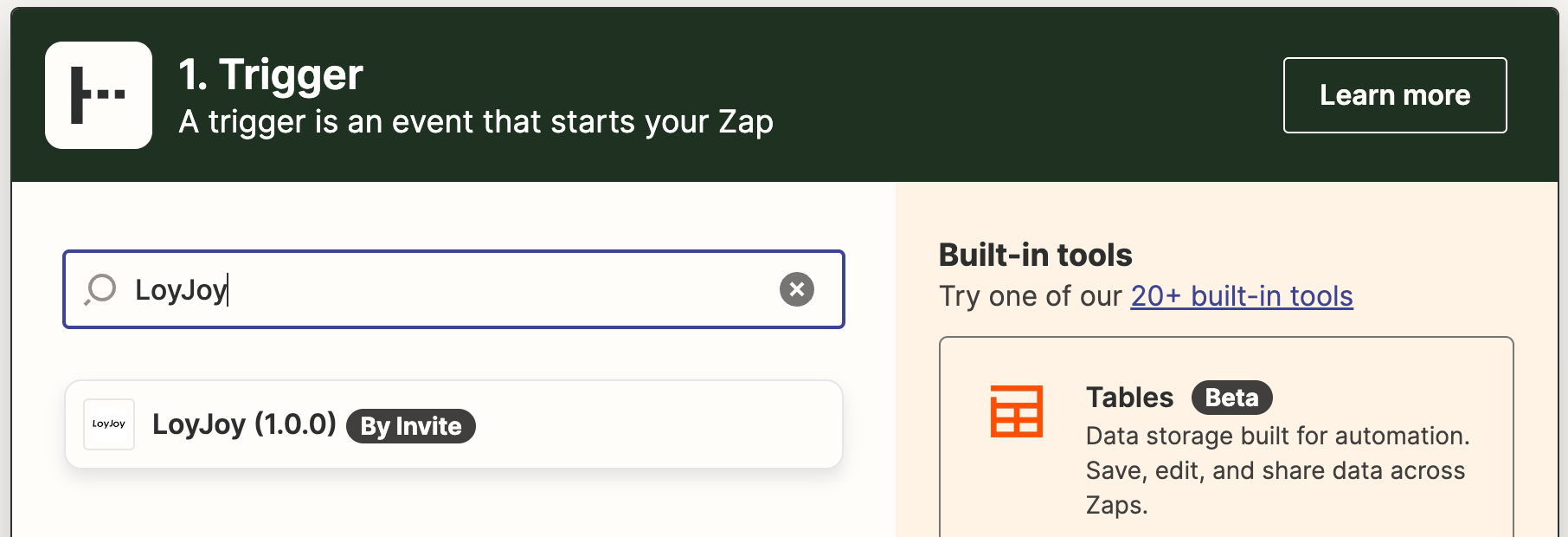Click the Beta badge beside Tables
Image resolution: width=1568 pixels, height=537 pixels.
[1231, 398]
